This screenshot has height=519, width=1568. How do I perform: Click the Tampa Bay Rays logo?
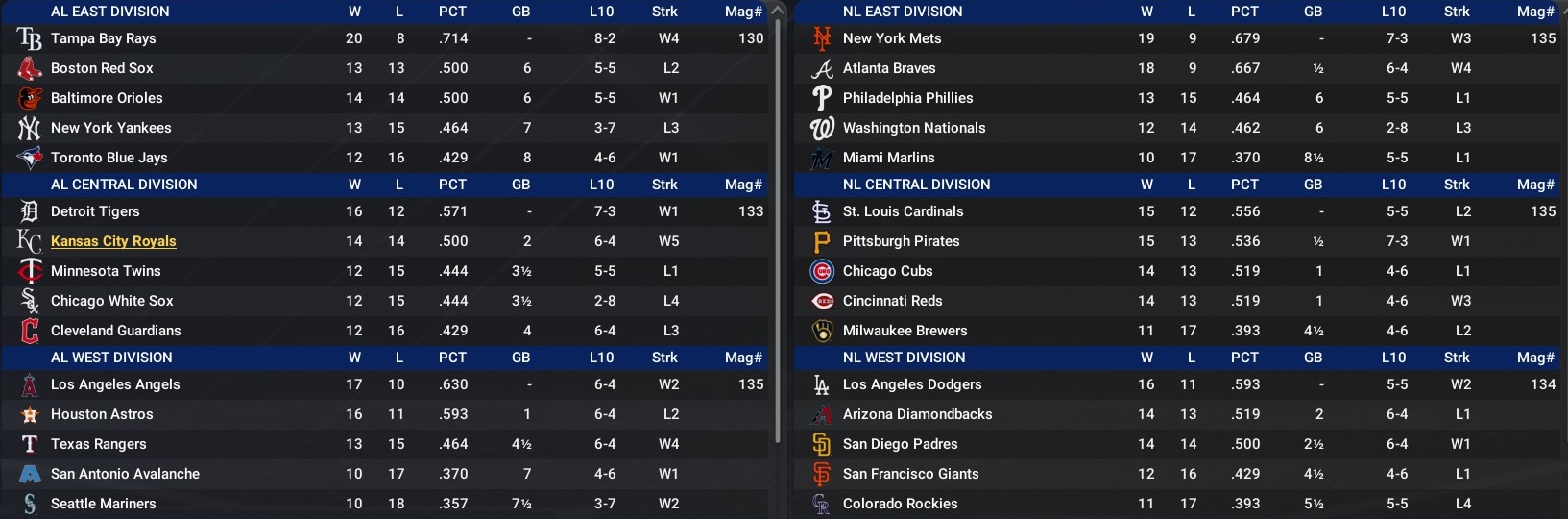[x=30, y=38]
